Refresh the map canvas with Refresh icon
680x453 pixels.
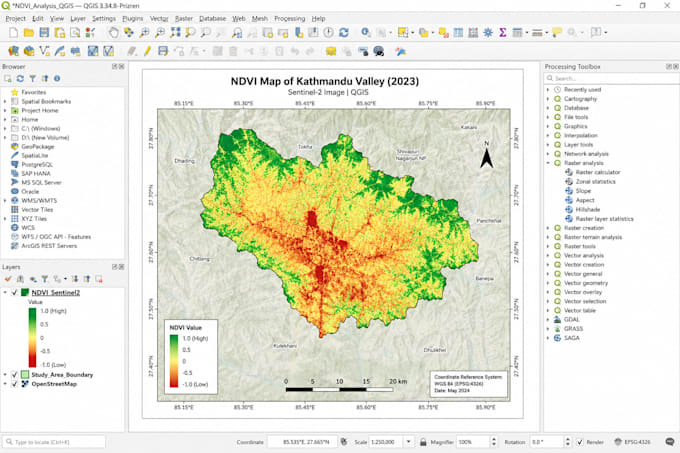coord(344,33)
